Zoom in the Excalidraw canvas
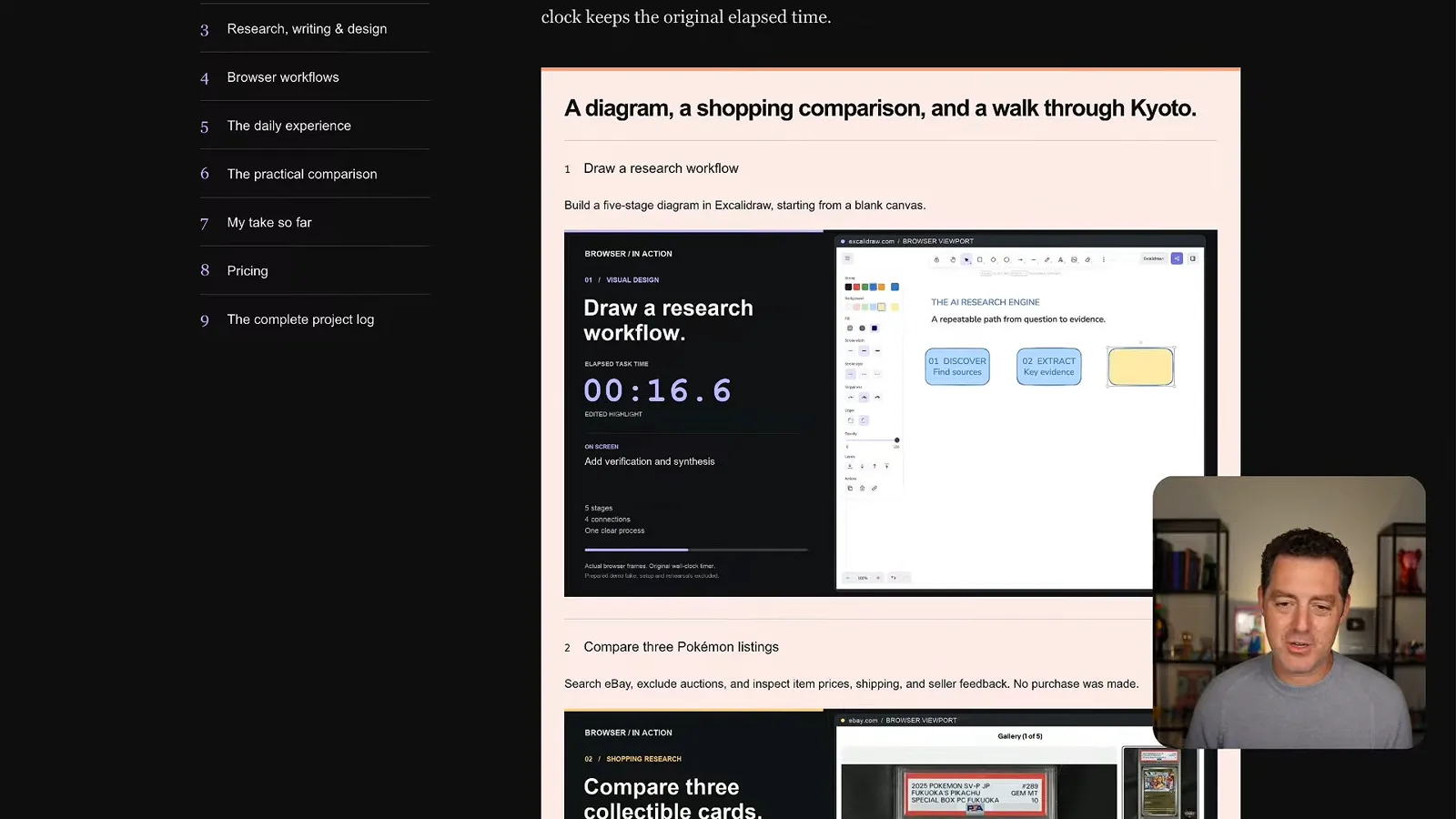This screenshot has width=1456, height=819. pos(878,578)
